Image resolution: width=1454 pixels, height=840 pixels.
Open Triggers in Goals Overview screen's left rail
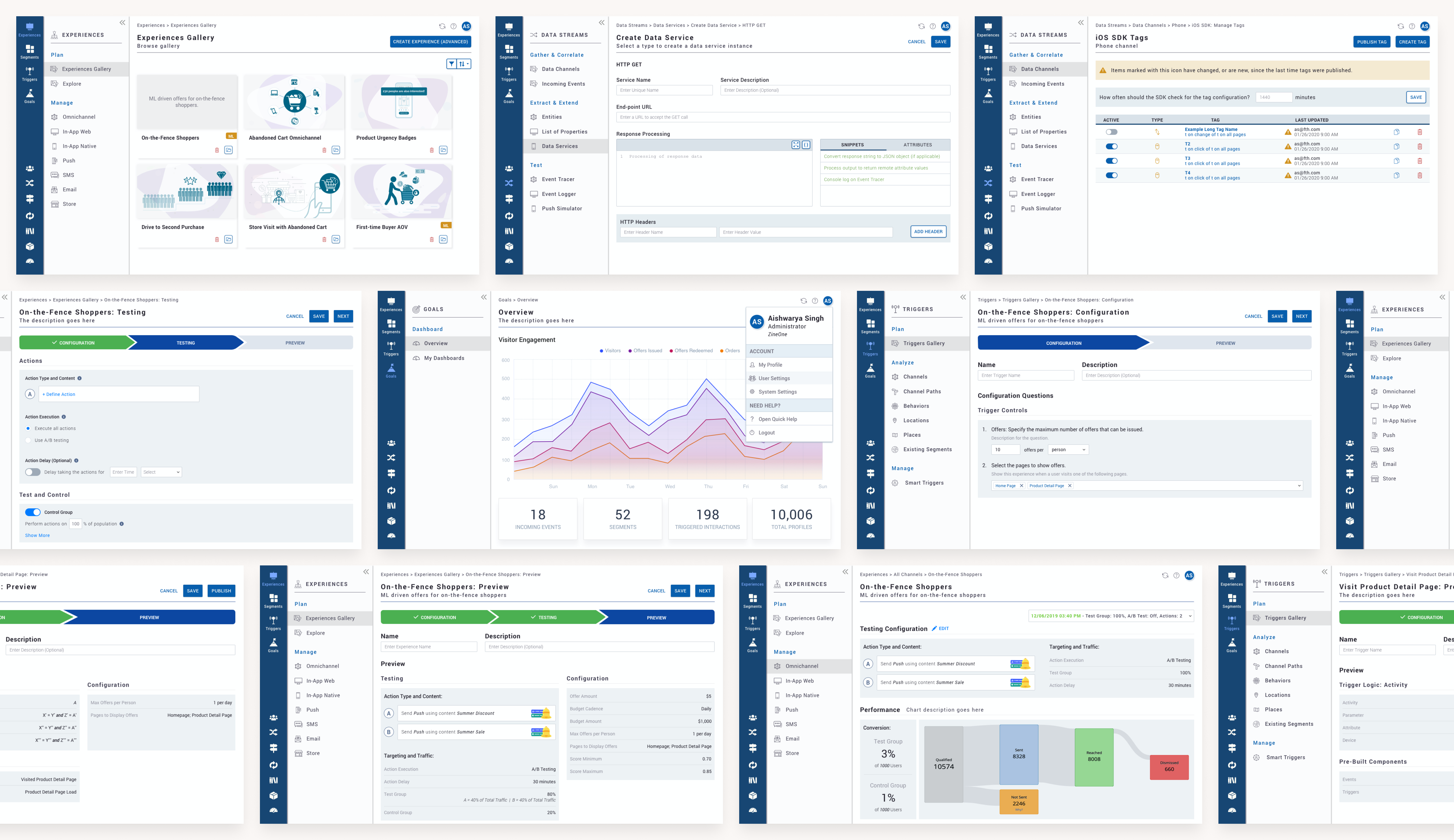[391, 348]
